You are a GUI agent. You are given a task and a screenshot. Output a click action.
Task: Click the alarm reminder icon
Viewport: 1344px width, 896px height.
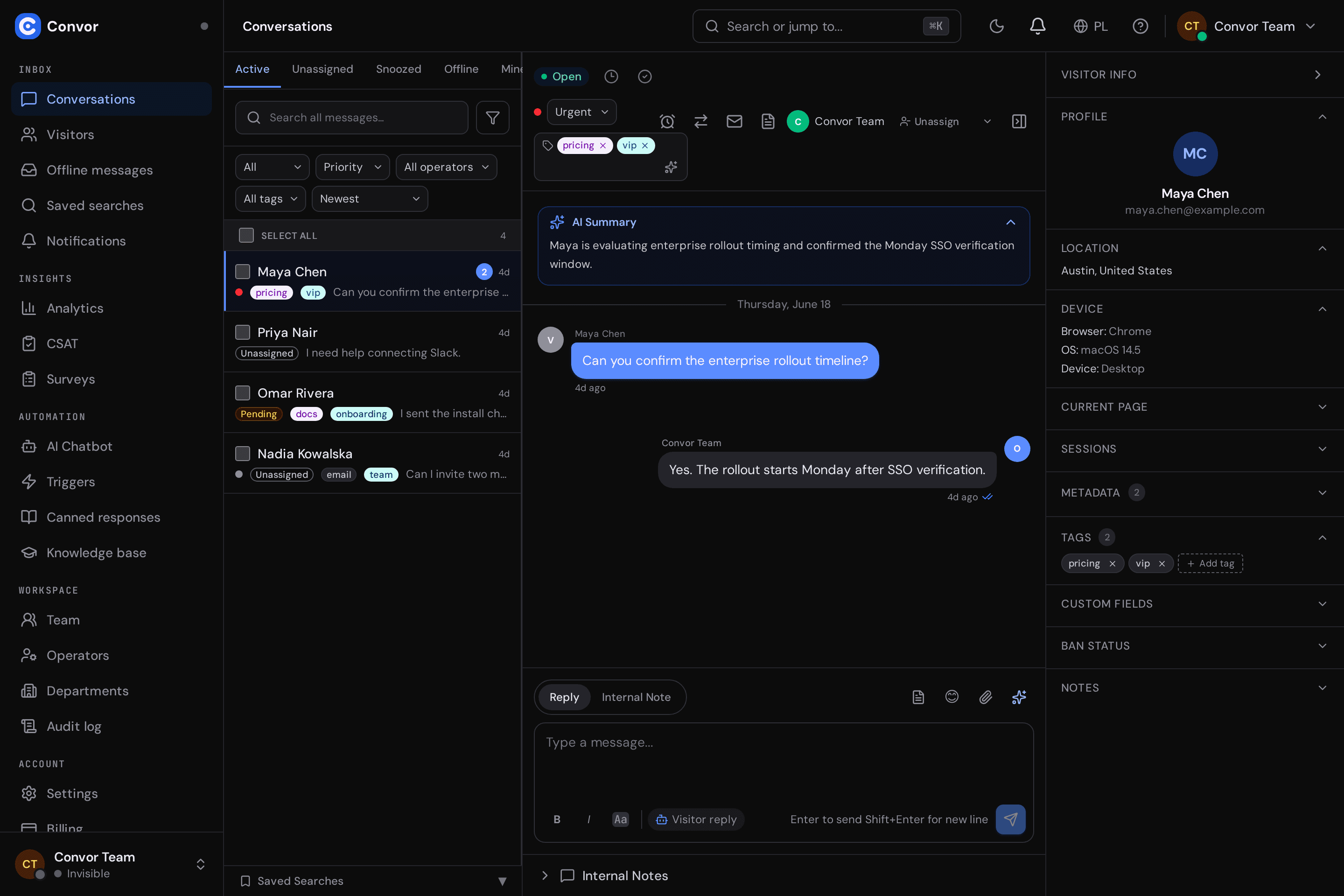pos(667,121)
